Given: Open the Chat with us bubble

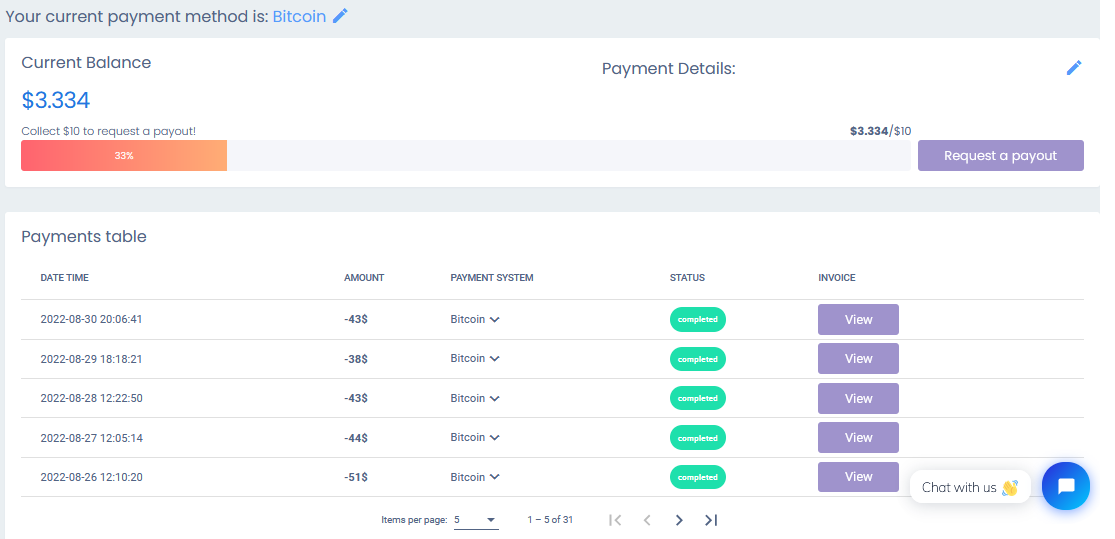Looking at the screenshot, I should click(969, 487).
